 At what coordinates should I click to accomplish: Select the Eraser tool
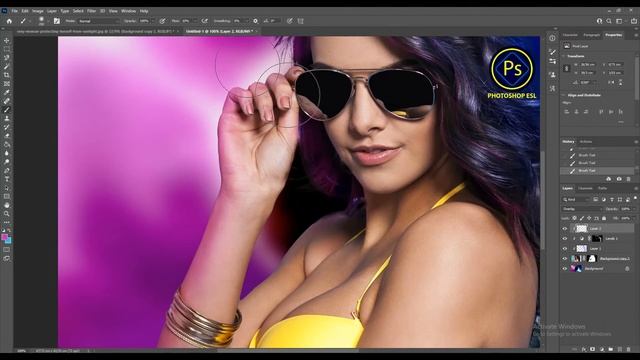click(x=7, y=136)
